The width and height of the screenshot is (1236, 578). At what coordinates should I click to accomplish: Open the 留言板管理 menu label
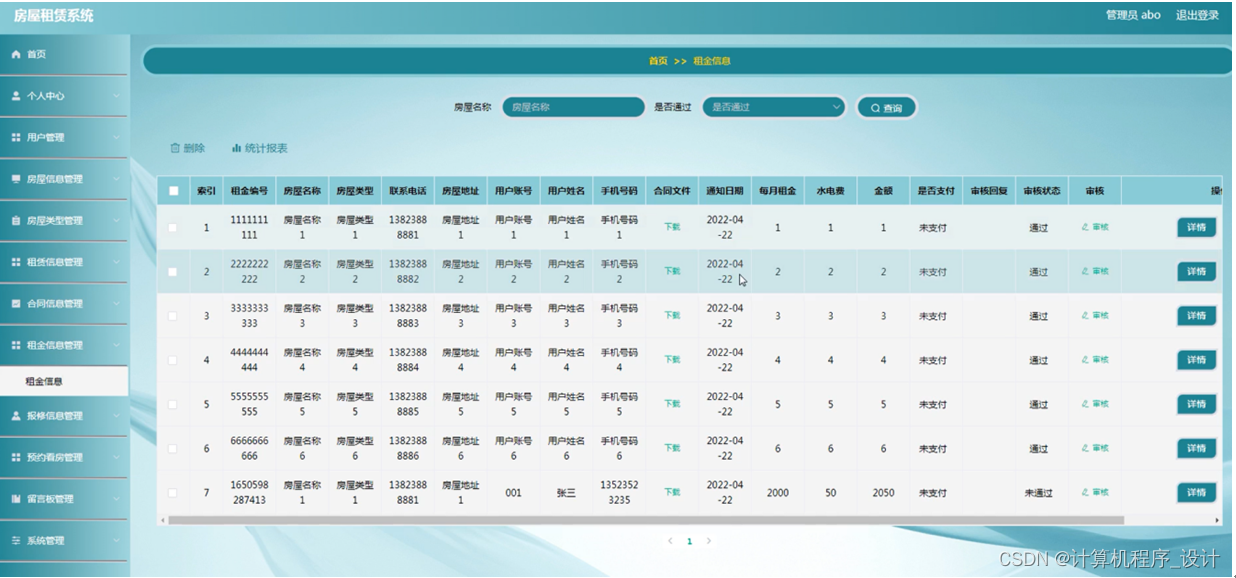click(50, 499)
